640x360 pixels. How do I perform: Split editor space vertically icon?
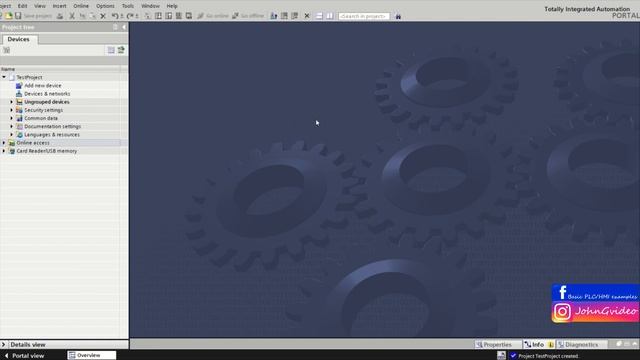pyautogui.click(x=329, y=16)
